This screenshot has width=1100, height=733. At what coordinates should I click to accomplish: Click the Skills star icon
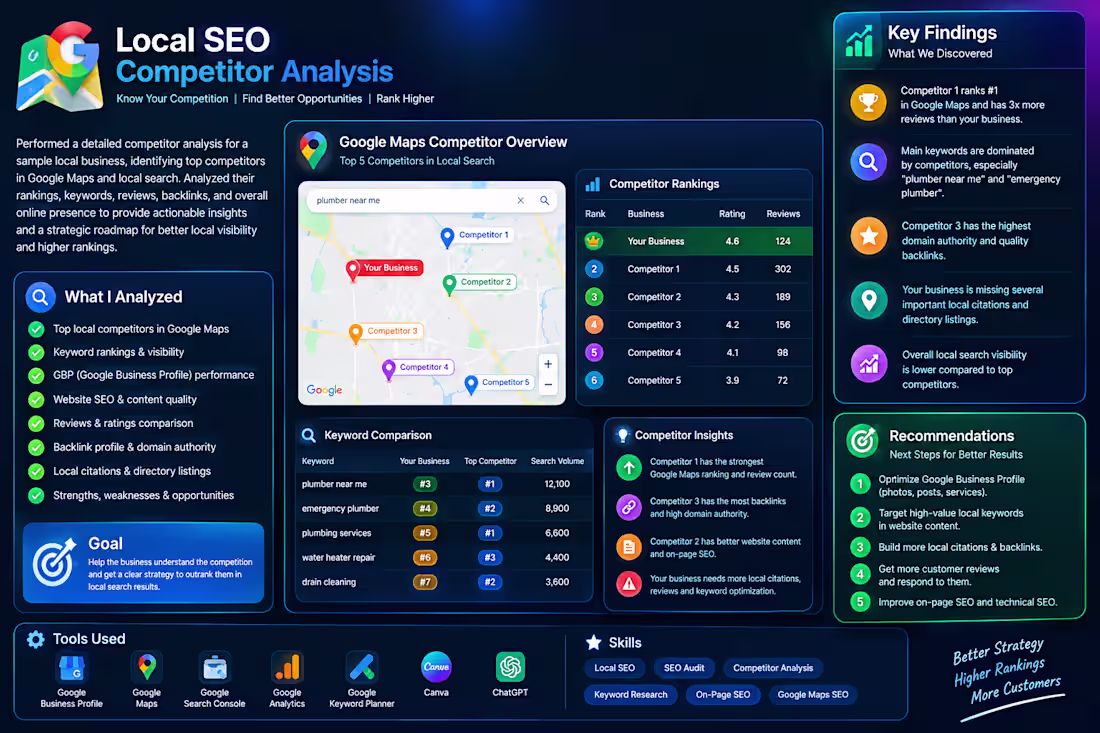tap(593, 643)
